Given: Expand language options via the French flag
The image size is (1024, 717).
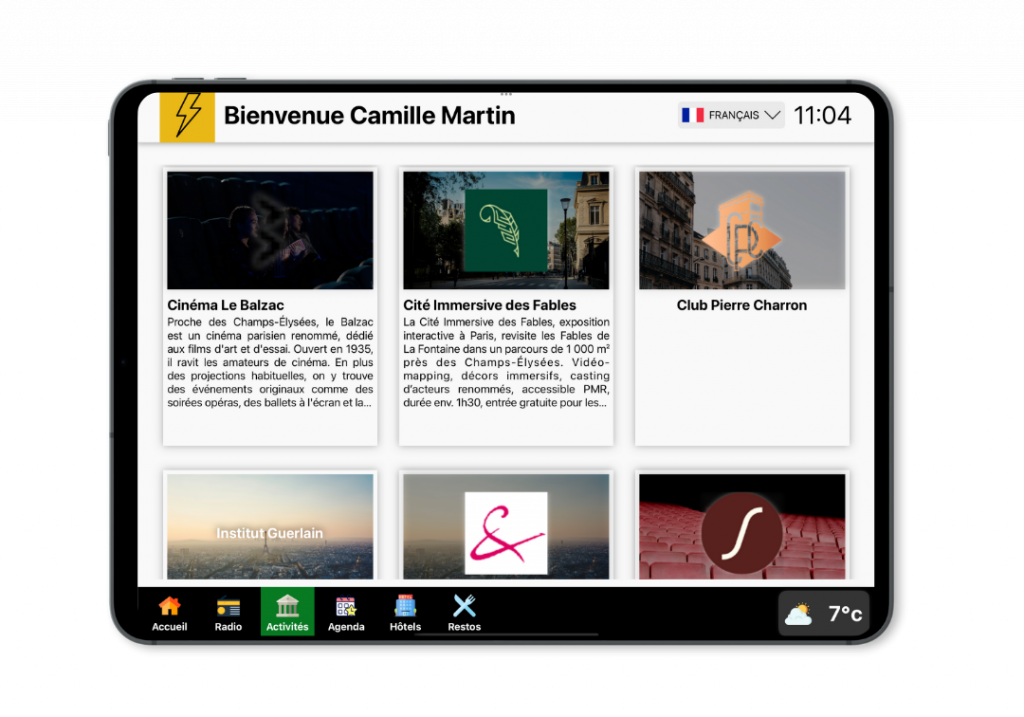Looking at the screenshot, I should [692, 114].
